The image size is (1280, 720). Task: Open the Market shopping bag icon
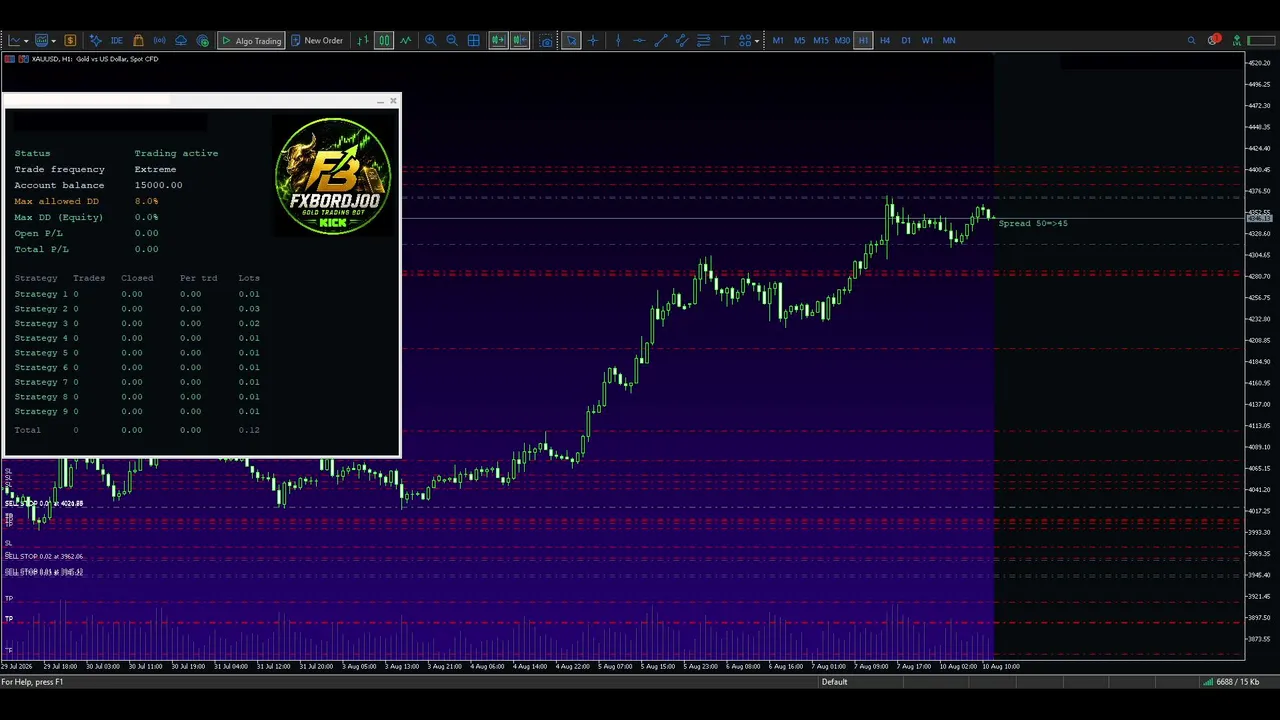tap(138, 40)
